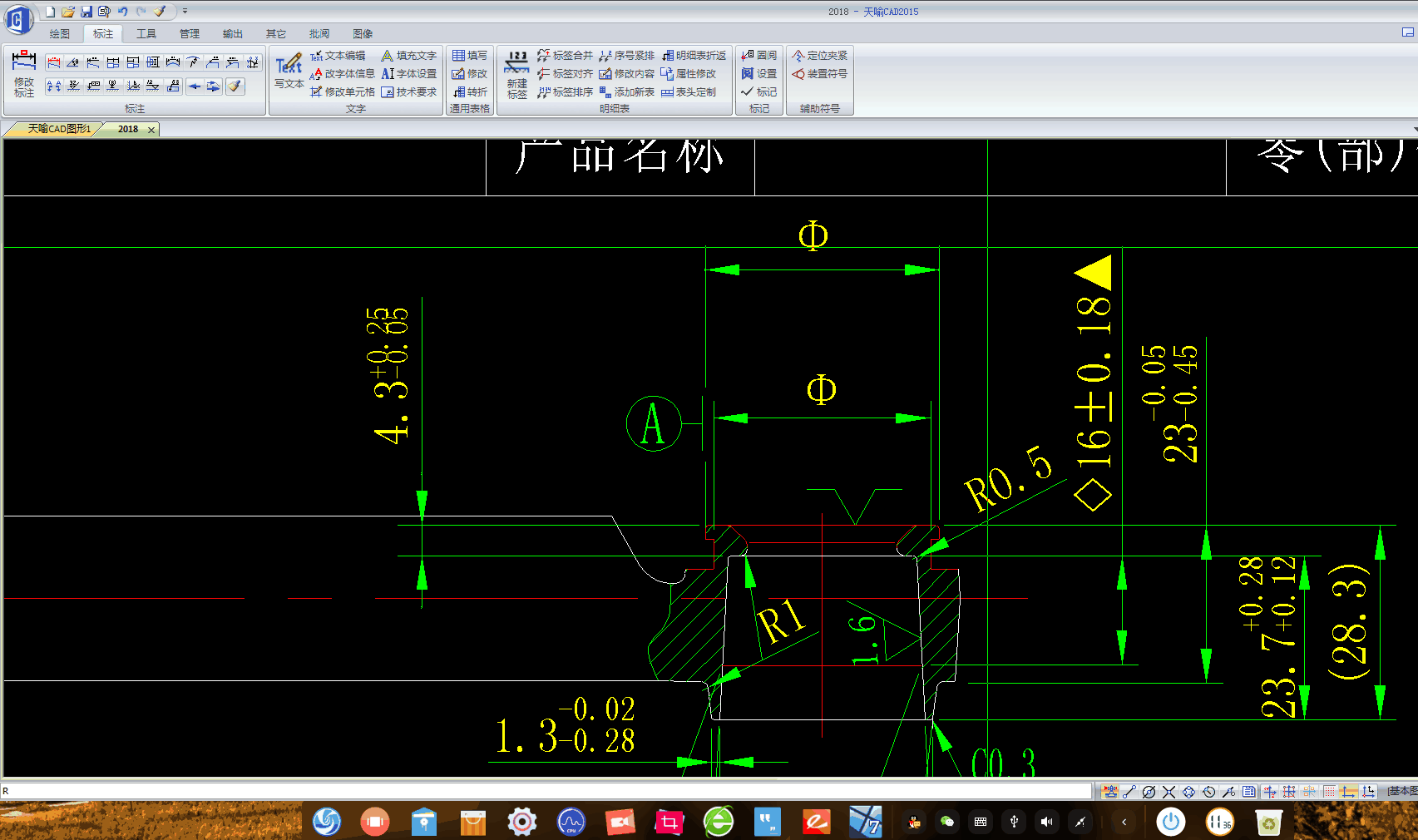
Task: Click the open folder quick-access icon
Action: coord(68,12)
